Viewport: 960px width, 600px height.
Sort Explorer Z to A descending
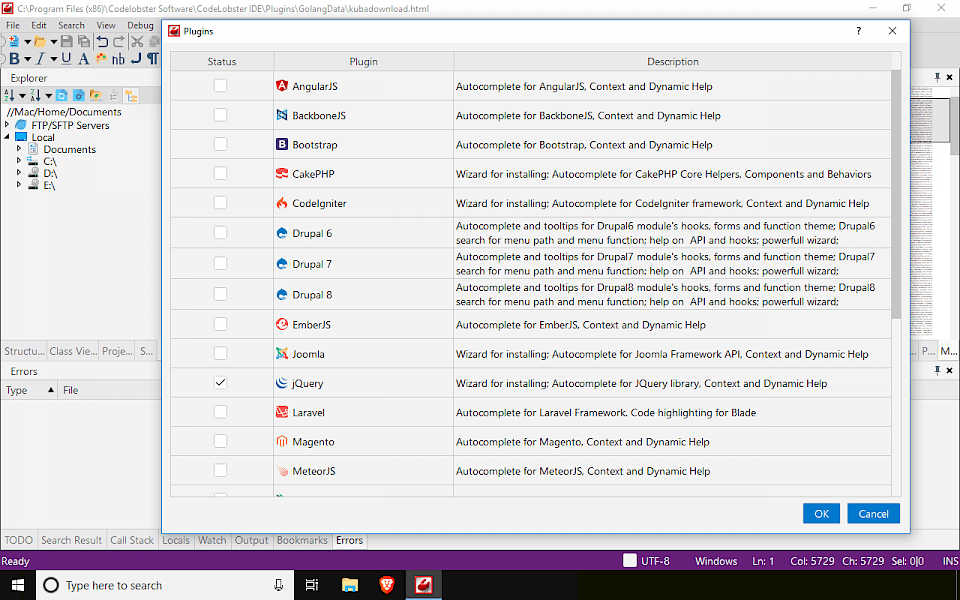point(36,96)
